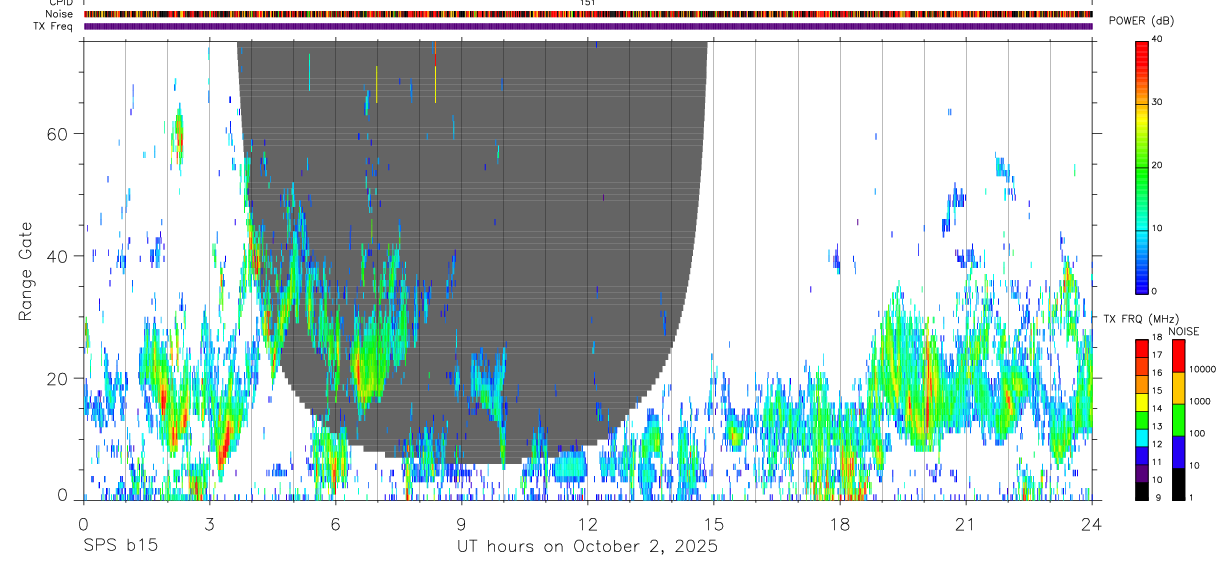Click the 30 tick on the power colorbar
1228x567 pixels.
[x=1159, y=102]
